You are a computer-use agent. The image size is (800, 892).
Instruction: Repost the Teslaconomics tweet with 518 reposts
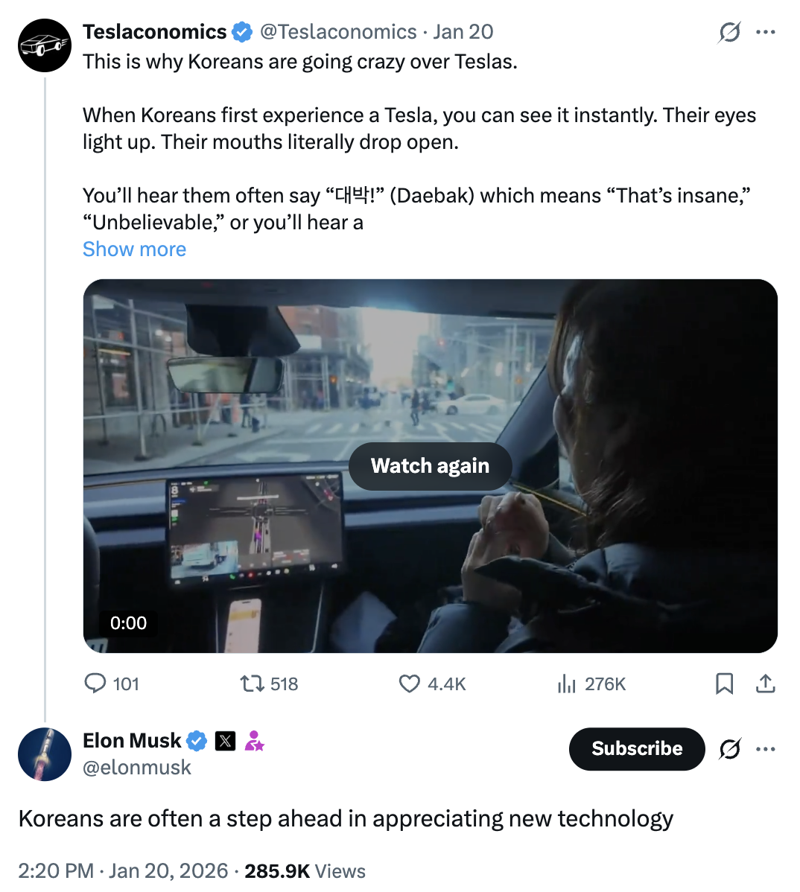253,684
